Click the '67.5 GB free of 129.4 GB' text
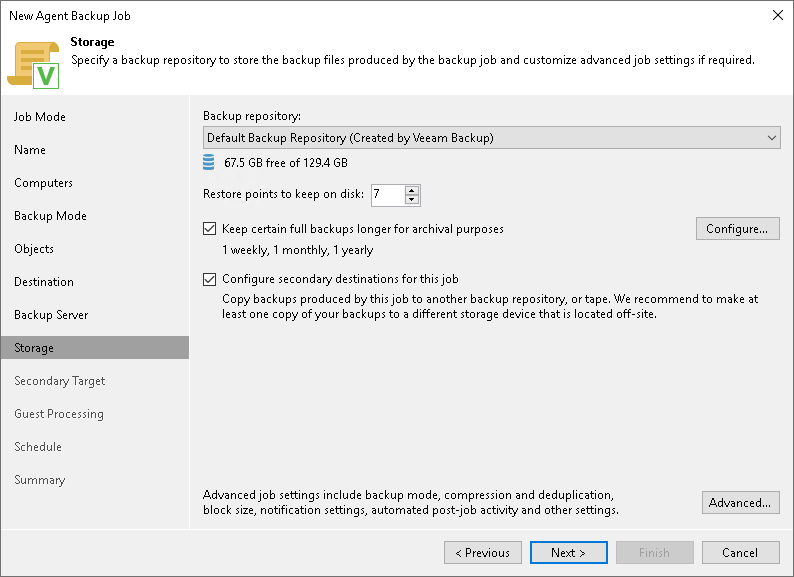 coord(286,163)
